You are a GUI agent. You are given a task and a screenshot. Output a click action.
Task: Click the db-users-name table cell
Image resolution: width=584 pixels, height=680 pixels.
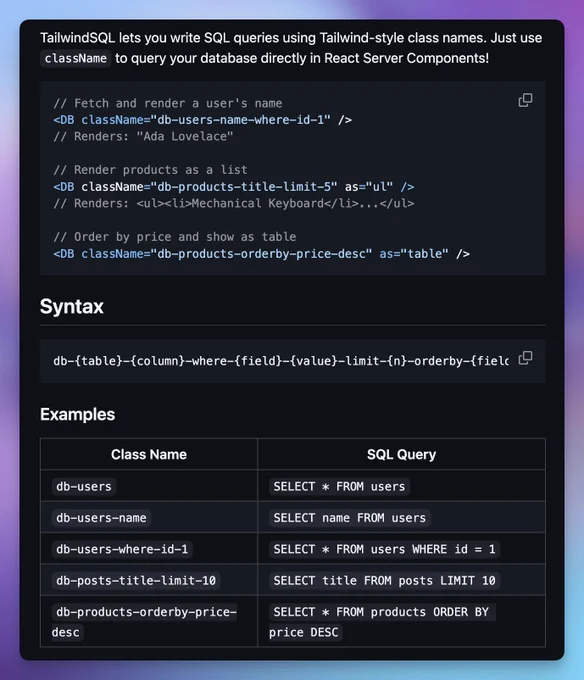pyautogui.click(x=149, y=517)
